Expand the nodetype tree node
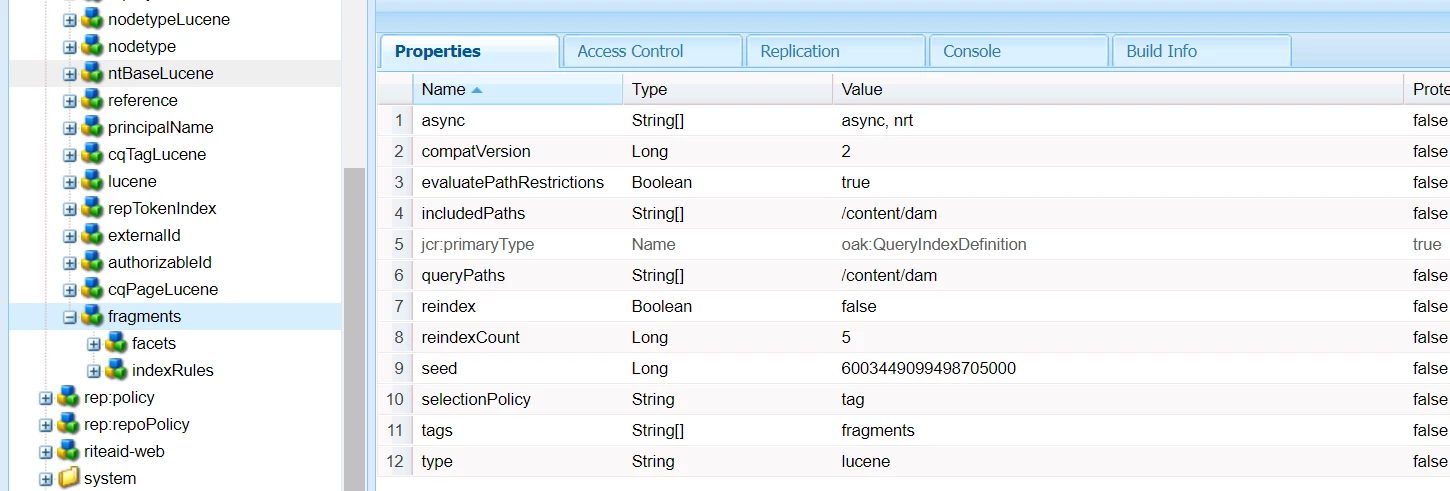This screenshot has width=1450, height=491. 70,47
